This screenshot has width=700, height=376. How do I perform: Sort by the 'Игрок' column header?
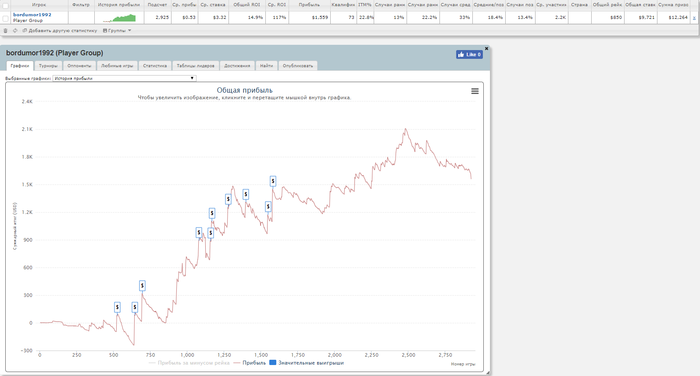click(x=39, y=4)
